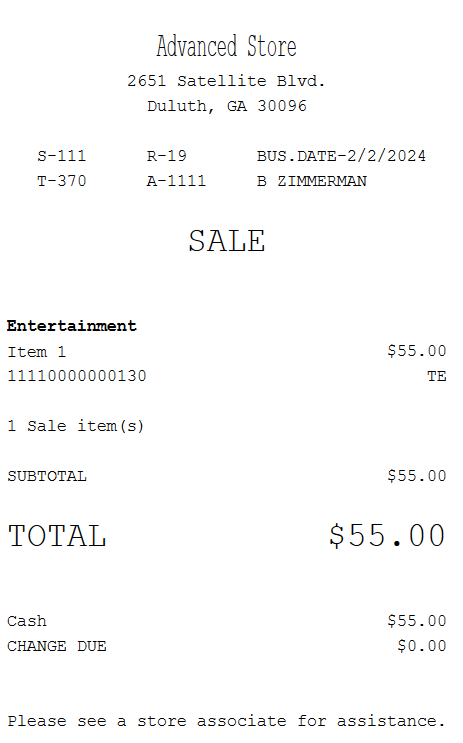Select the A-1111 associate code

point(176,181)
